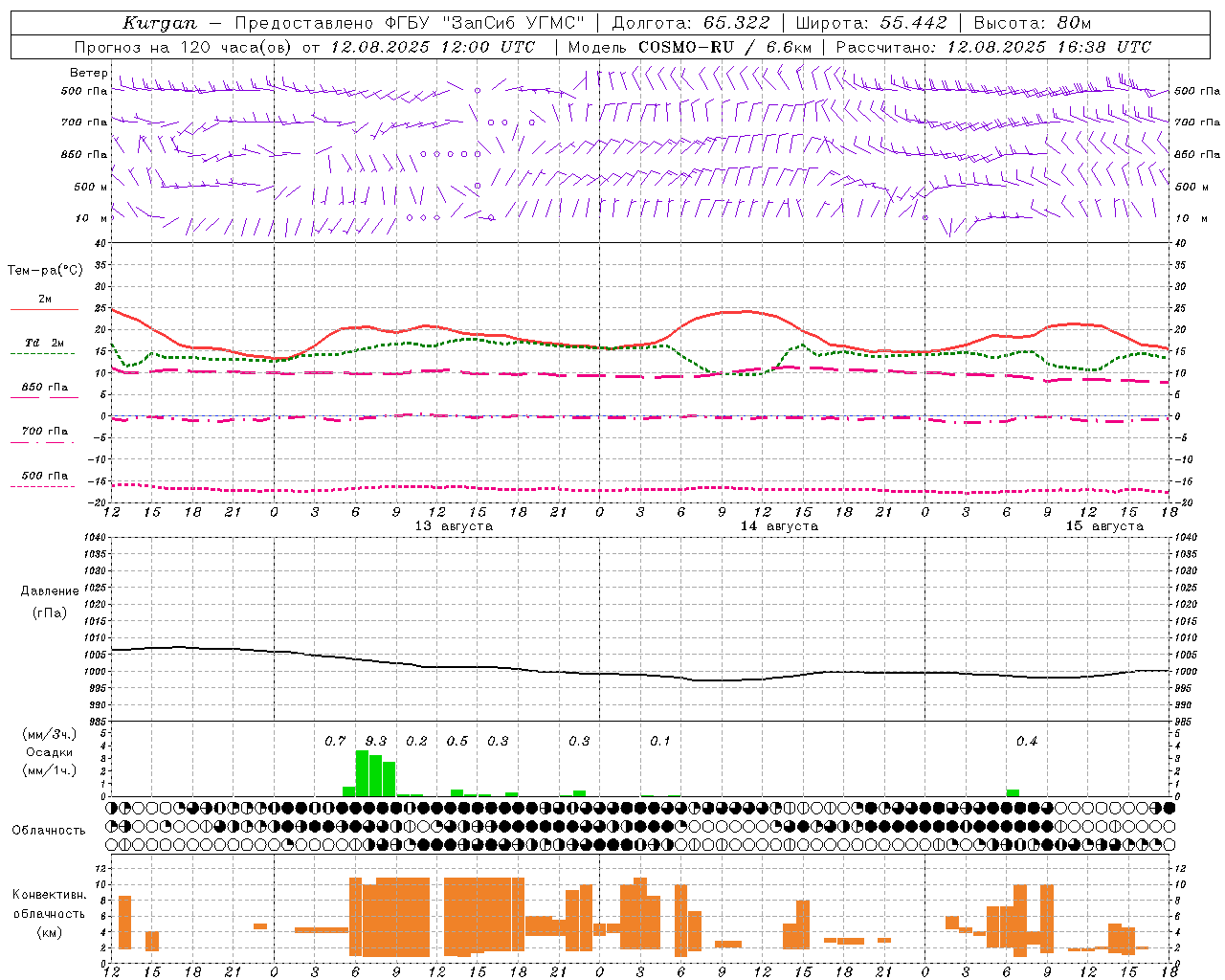Click the "Ветер" wind panel label
Viewport: 1225px width, 980px height.
88,73
